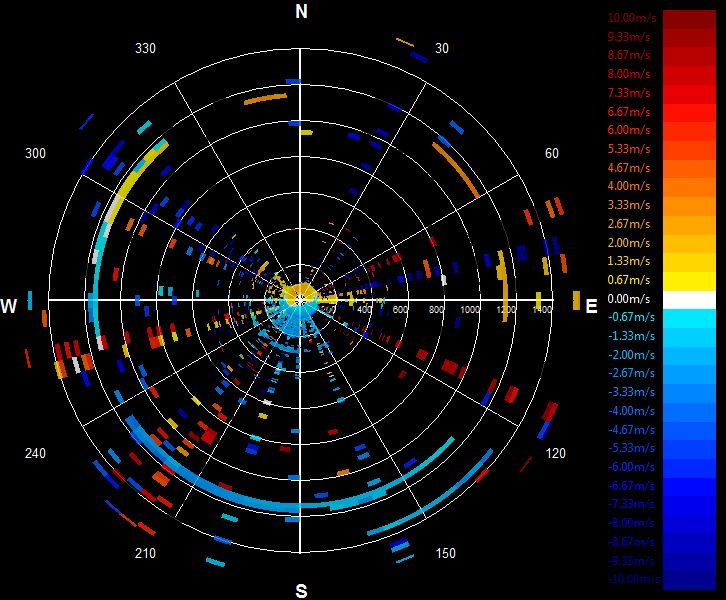Click the 10.00m/s legend label
The image size is (726, 600).
[632, 18]
